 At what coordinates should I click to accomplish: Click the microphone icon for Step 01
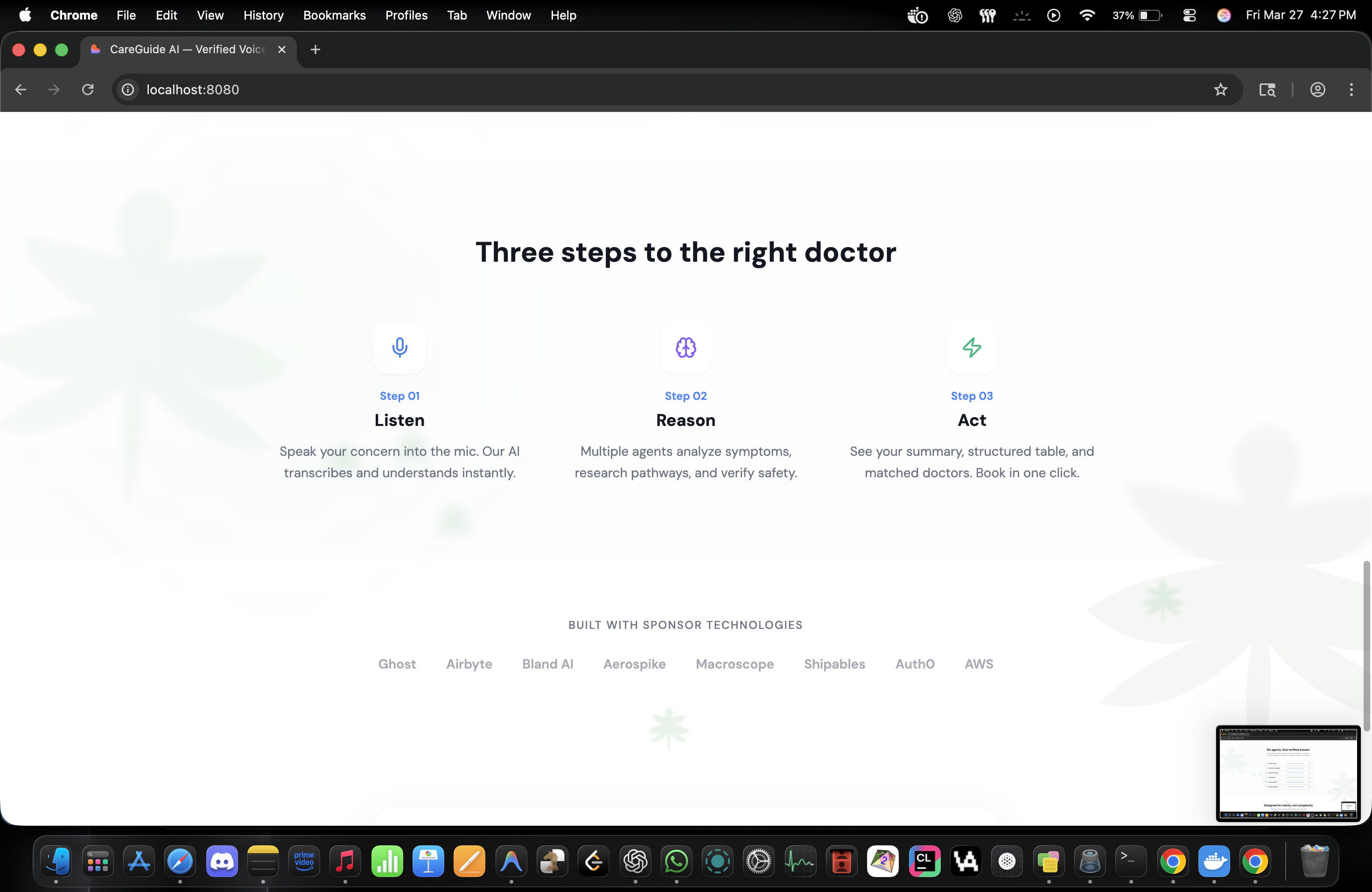(x=399, y=348)
